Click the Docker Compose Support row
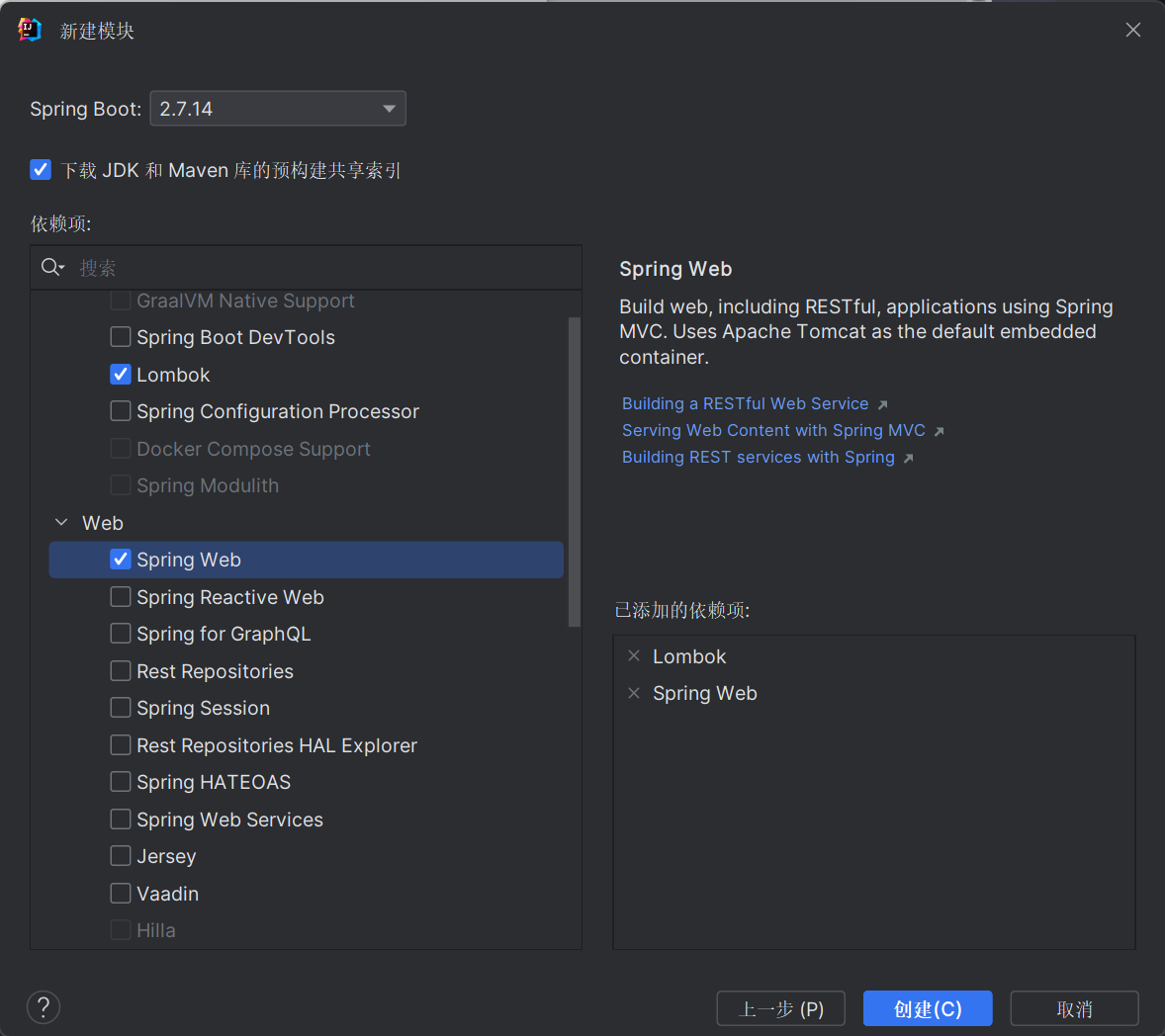The height and width of the screenshot is (1036, 1165). (307, 449)
